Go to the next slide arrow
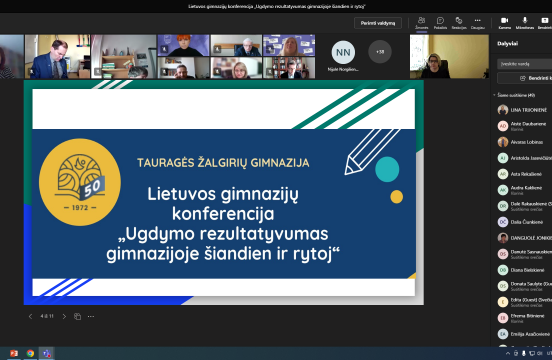The image size is (552, 360). coord(64,316)
